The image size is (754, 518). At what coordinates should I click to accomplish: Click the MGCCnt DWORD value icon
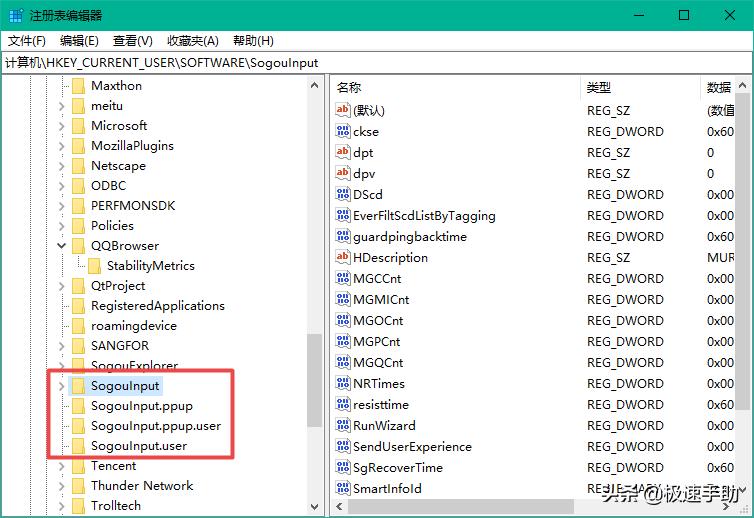point(342,278)
